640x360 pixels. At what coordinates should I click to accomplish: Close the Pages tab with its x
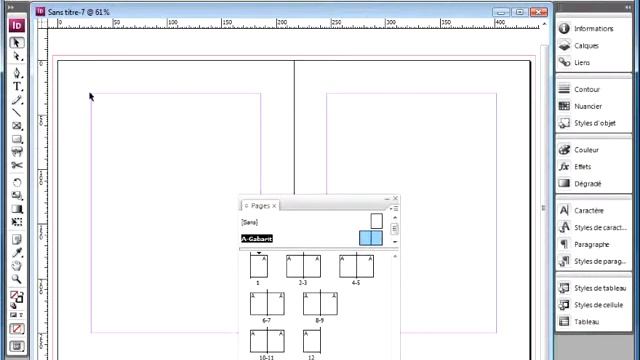pos(274,206)
